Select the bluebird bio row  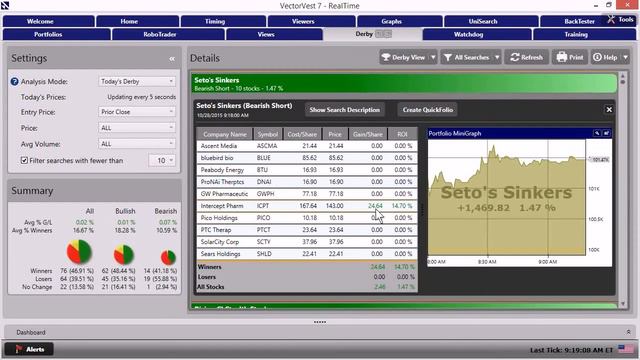tap(307, 158)
